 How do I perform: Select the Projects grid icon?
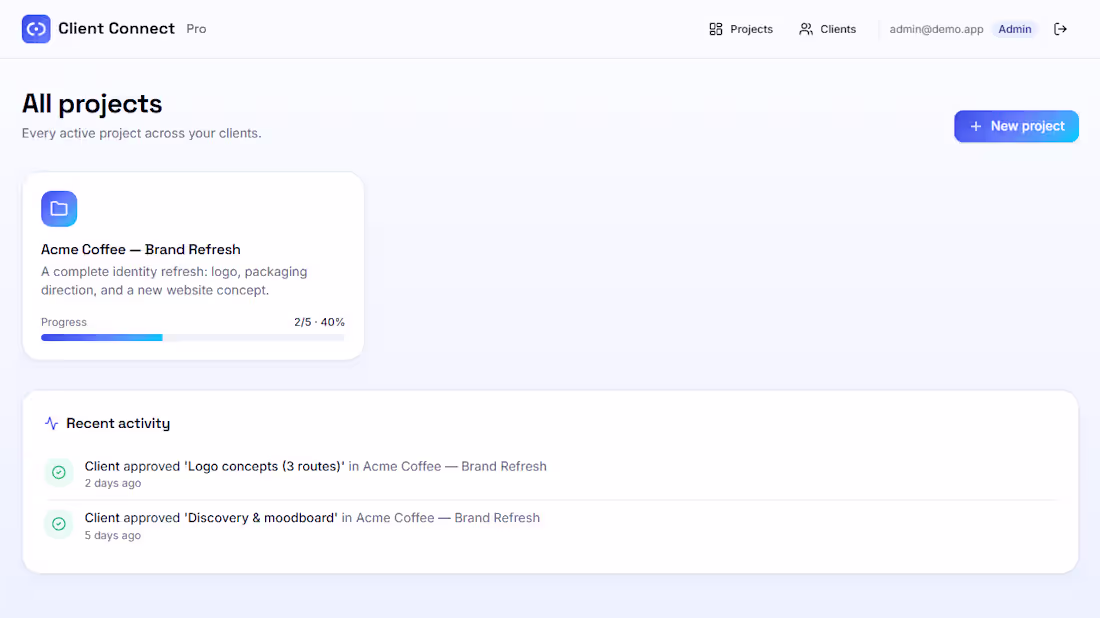coord(714,29)
